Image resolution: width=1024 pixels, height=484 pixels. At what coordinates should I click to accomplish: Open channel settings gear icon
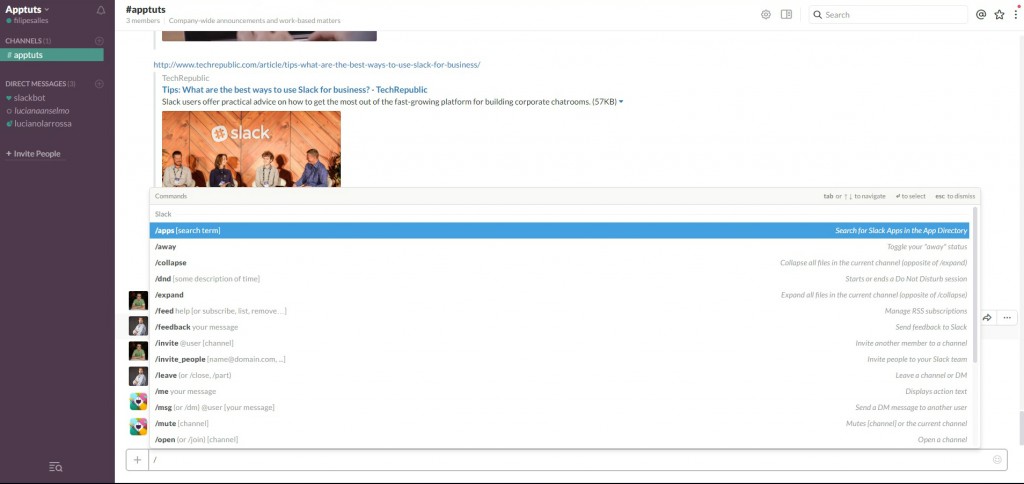(x=765, y=14)
